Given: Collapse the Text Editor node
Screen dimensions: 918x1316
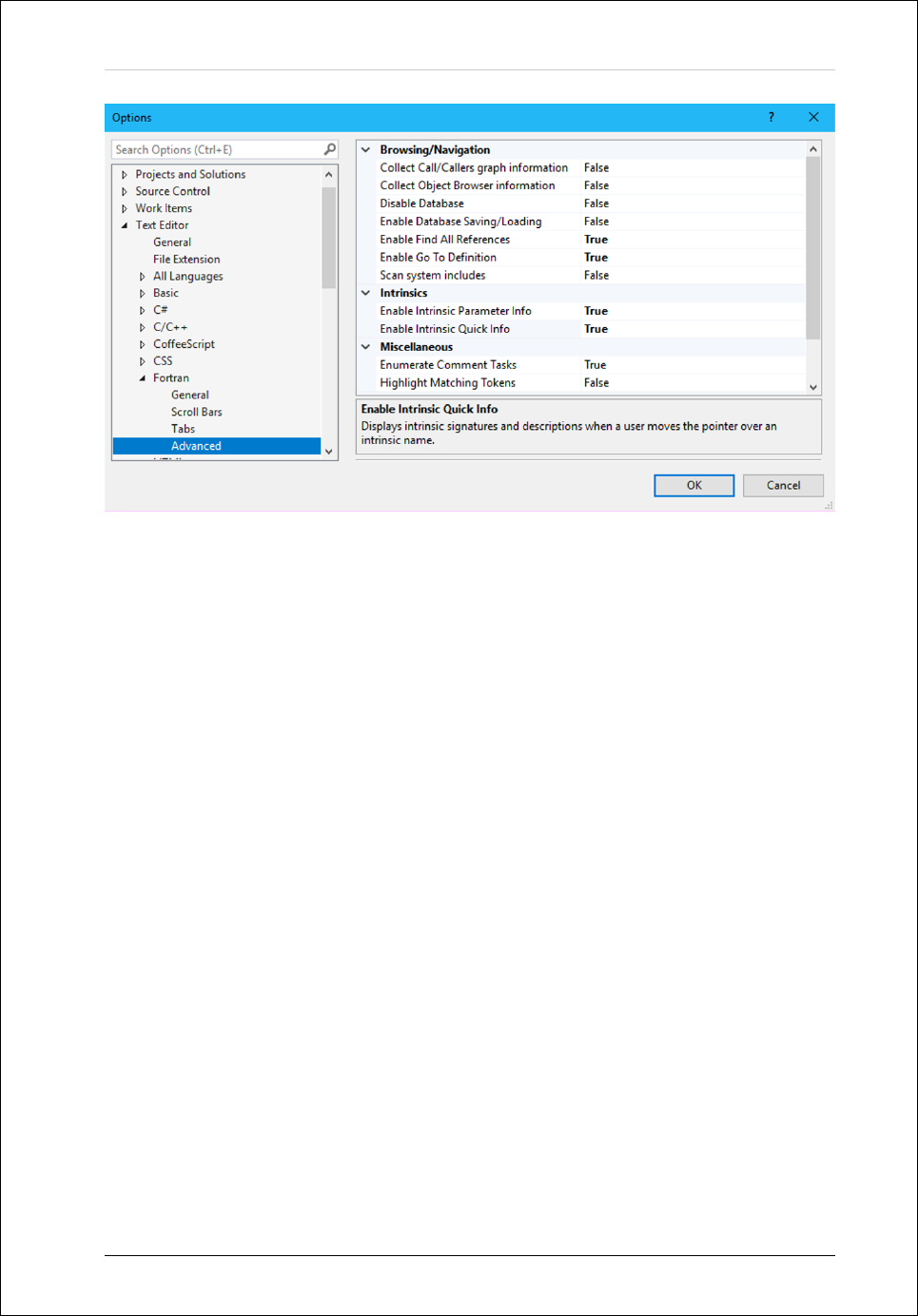Looking at the screenshot, I should 125,225.
